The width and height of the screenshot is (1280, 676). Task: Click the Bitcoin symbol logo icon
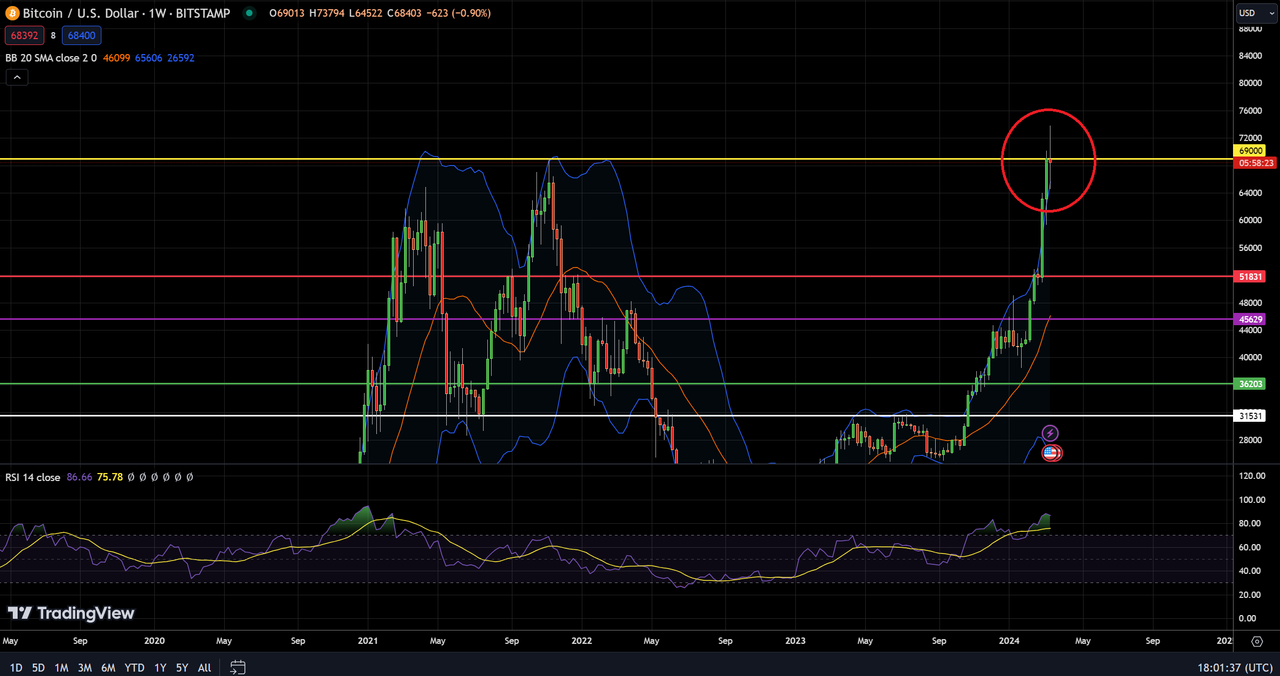tap(12, 13)
